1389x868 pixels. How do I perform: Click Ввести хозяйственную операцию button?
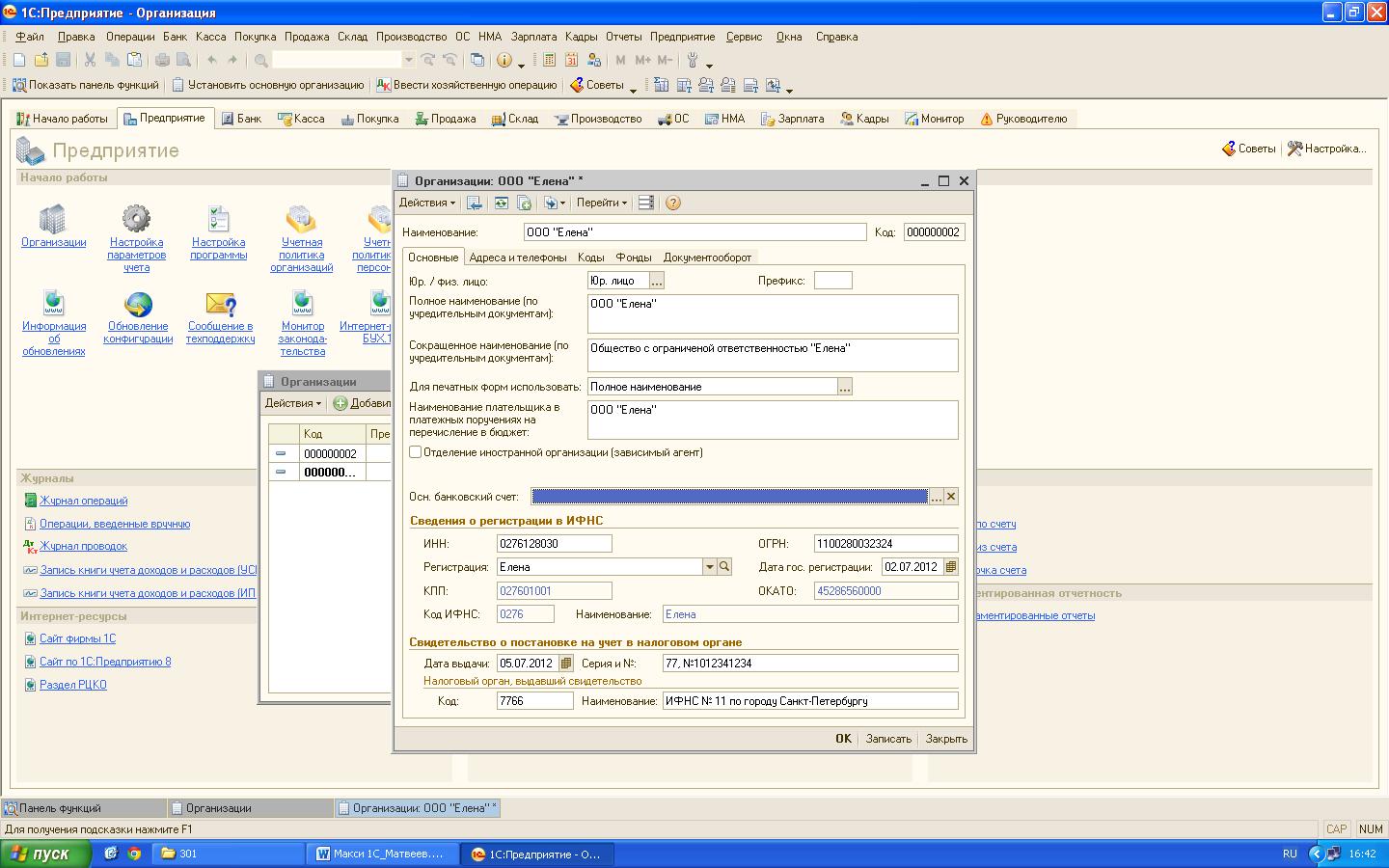click(467, 85)
